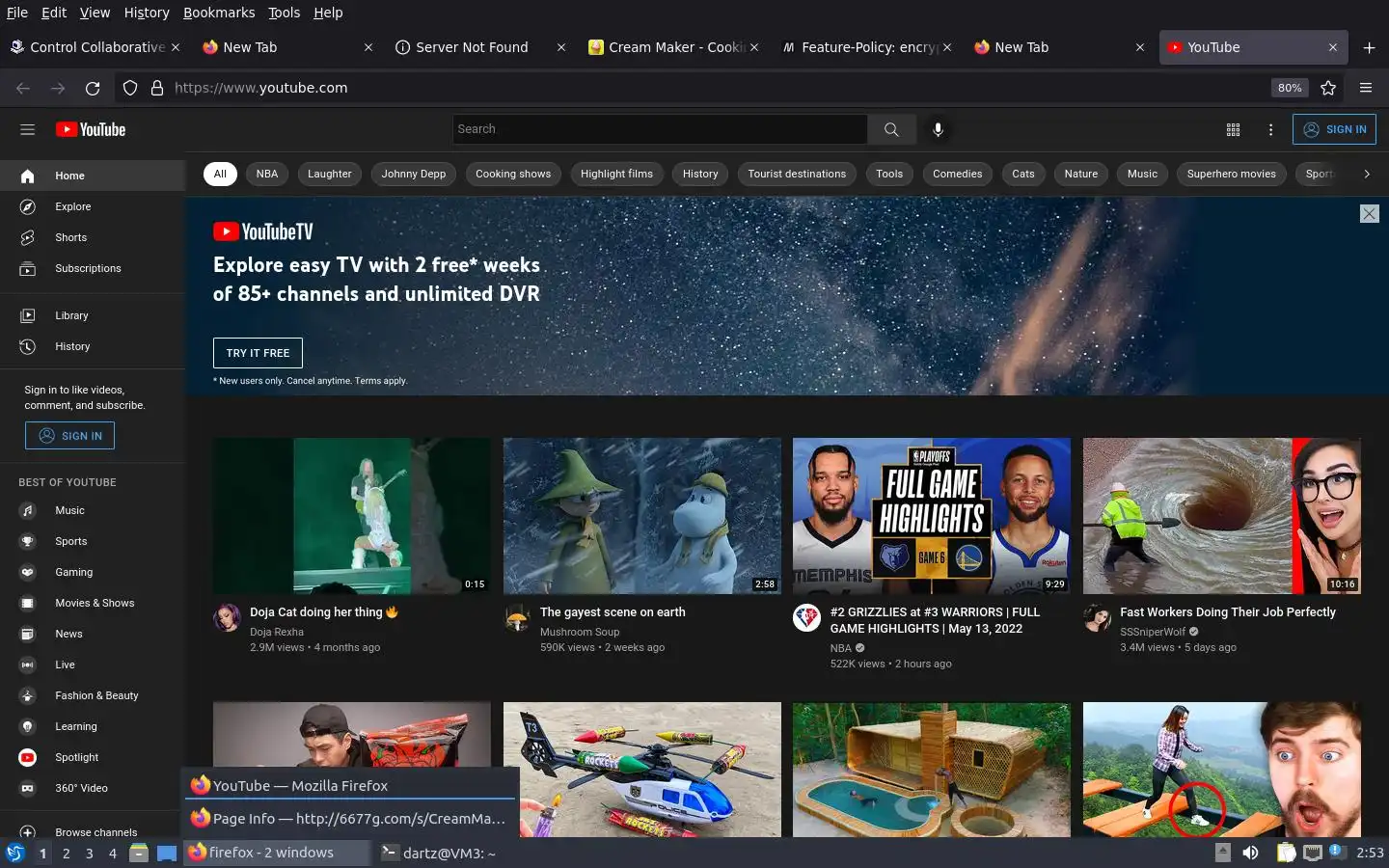1389x868 pixels.
Task: Start voice search with the microphone icon
Action: click(x=938, y=129)
